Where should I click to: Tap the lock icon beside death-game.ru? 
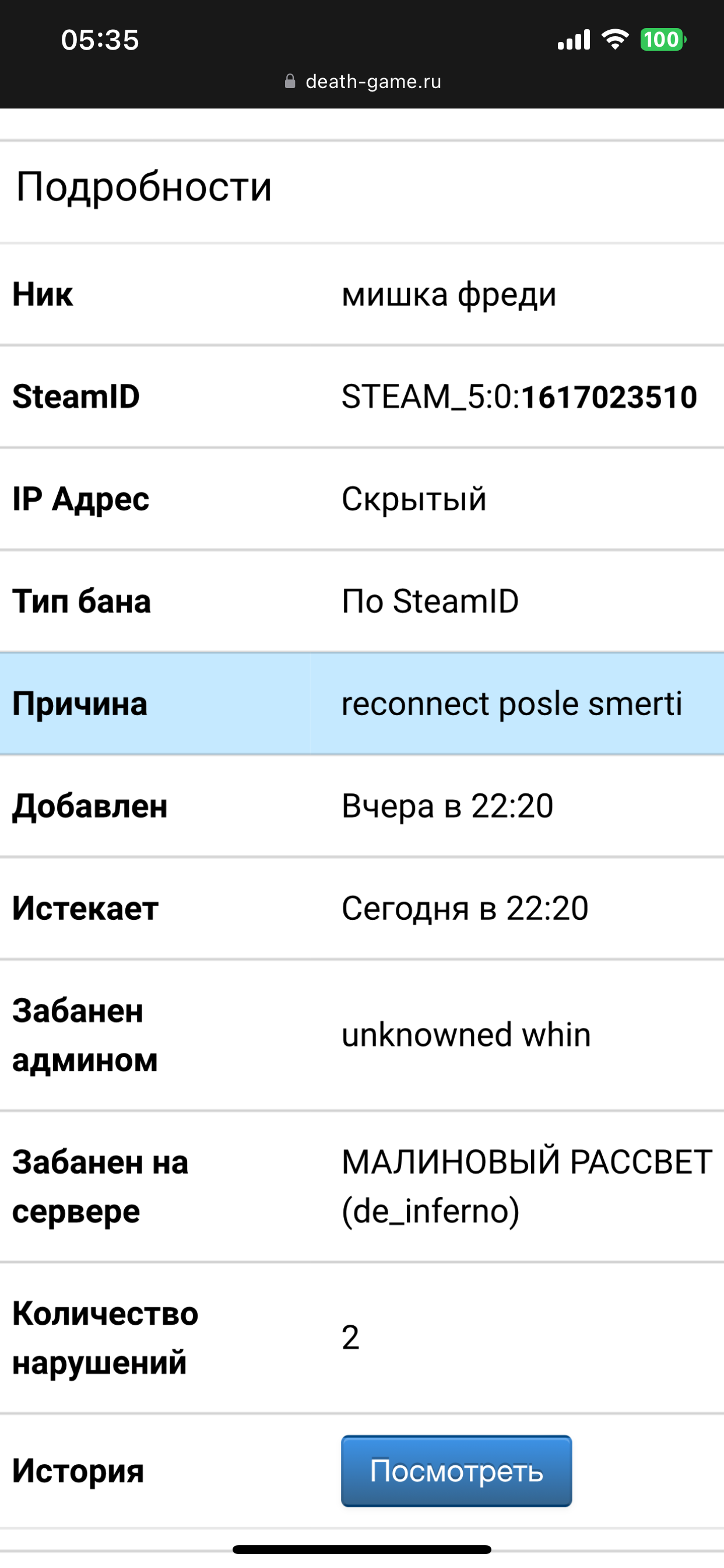point(290,81)
